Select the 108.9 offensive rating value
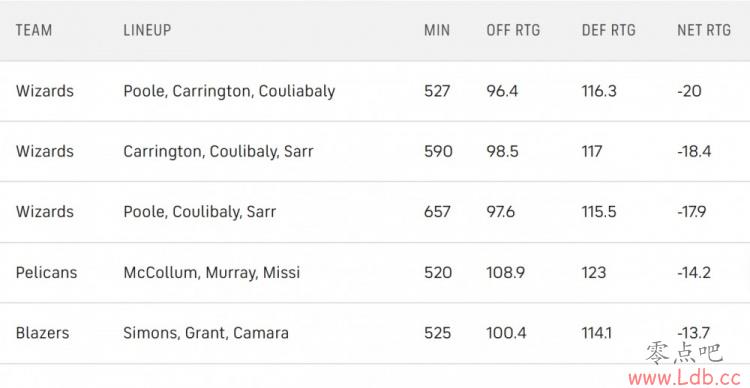The image size is (750, 388). (506, 273)
